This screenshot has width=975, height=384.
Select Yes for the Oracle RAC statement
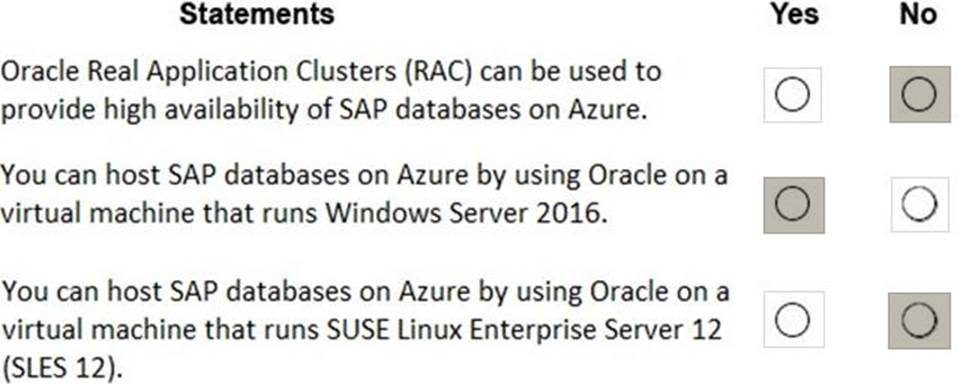pos(793,95)
